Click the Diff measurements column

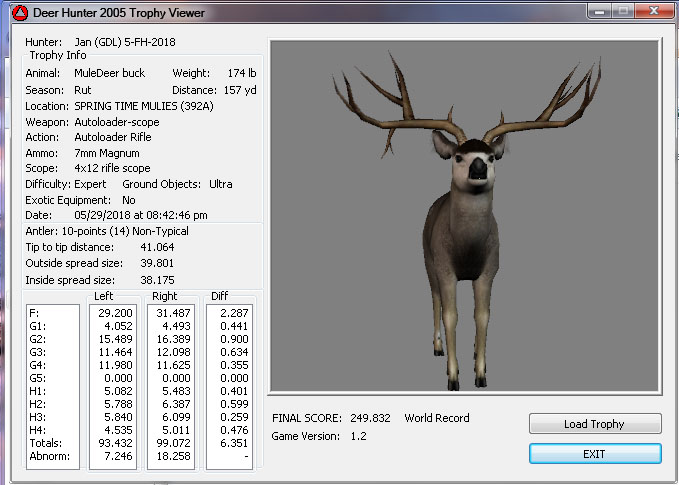point(228,385)
